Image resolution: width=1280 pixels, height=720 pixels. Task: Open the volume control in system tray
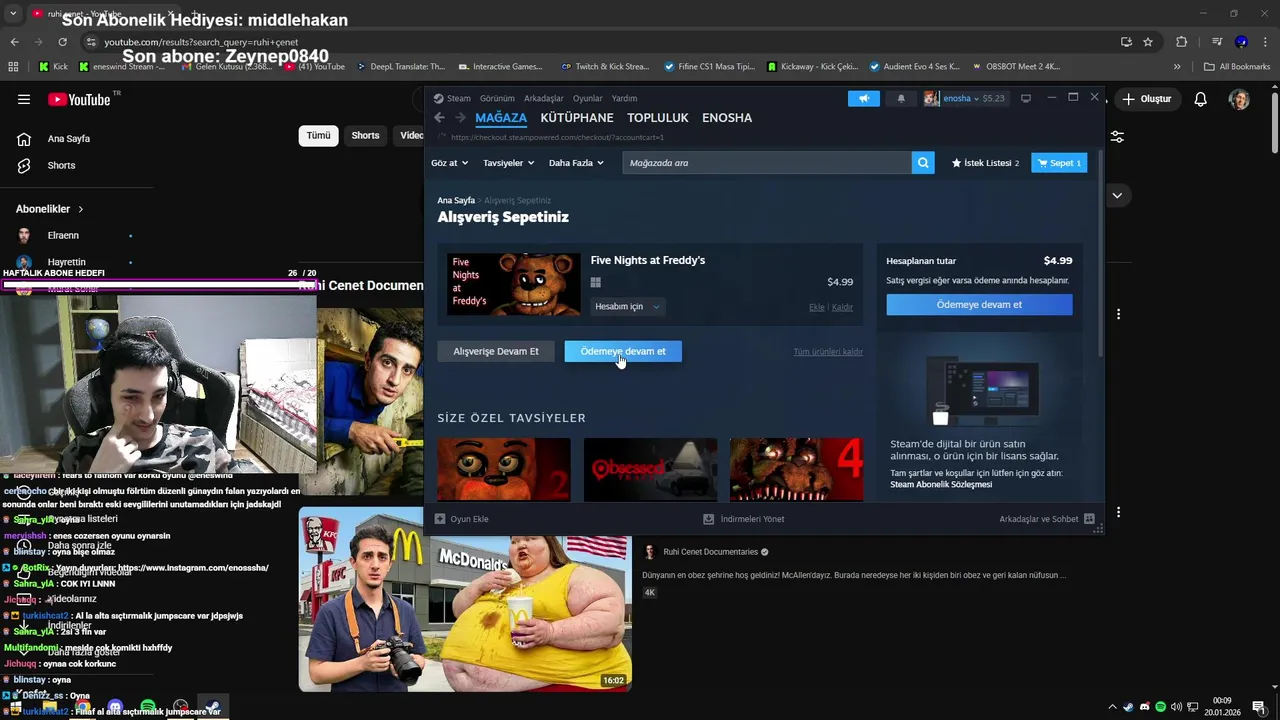pos(1176,707)
